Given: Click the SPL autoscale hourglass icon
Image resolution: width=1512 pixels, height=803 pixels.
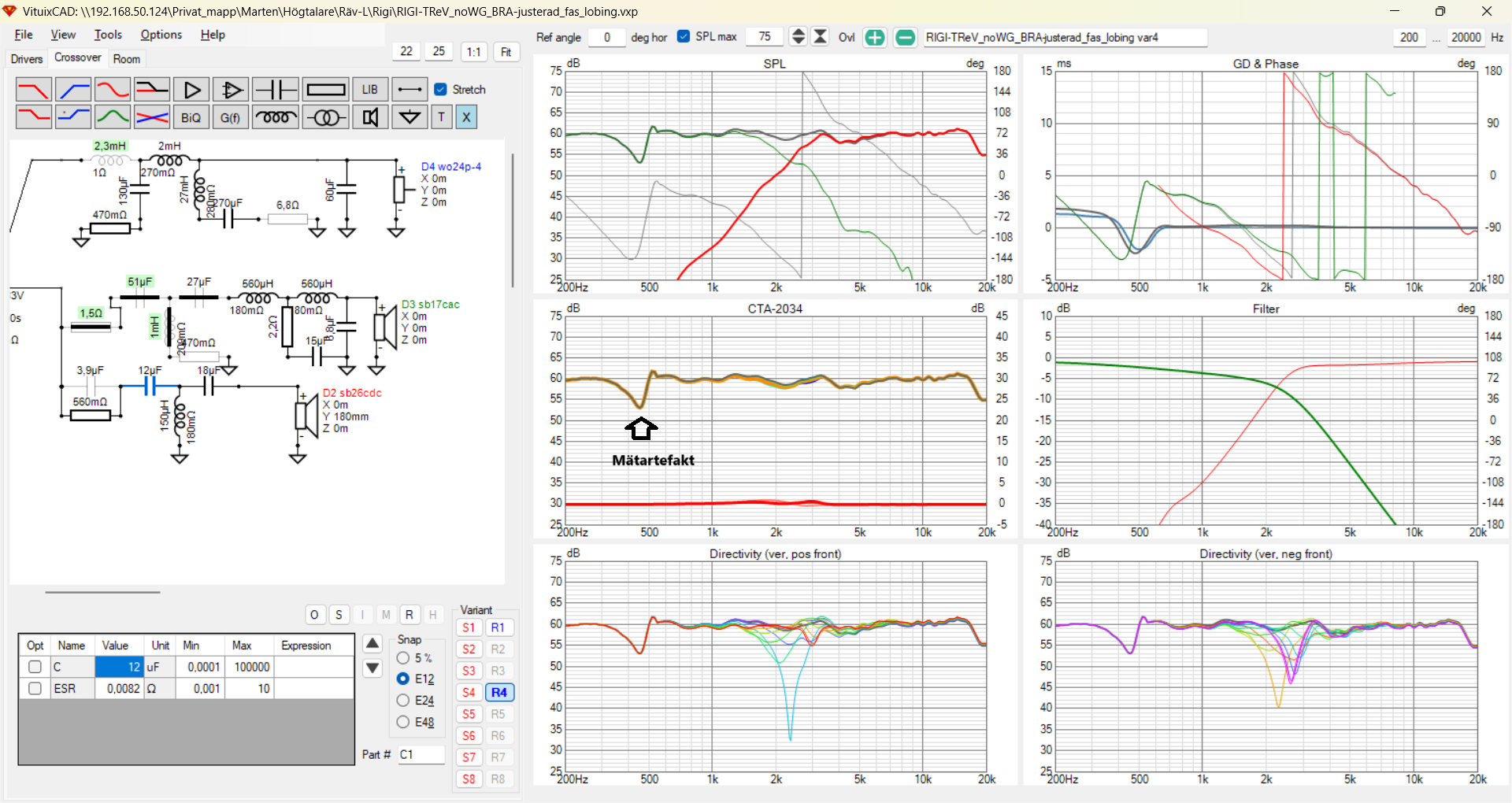Looking at the screenshot, I should [821, 37].
